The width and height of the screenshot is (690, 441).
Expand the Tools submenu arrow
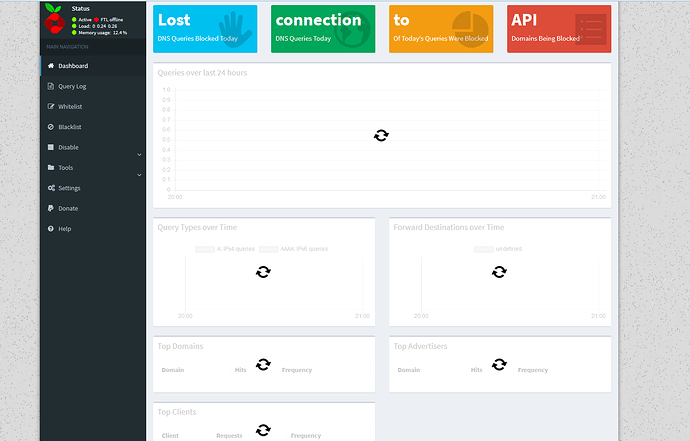pos(139,175)
